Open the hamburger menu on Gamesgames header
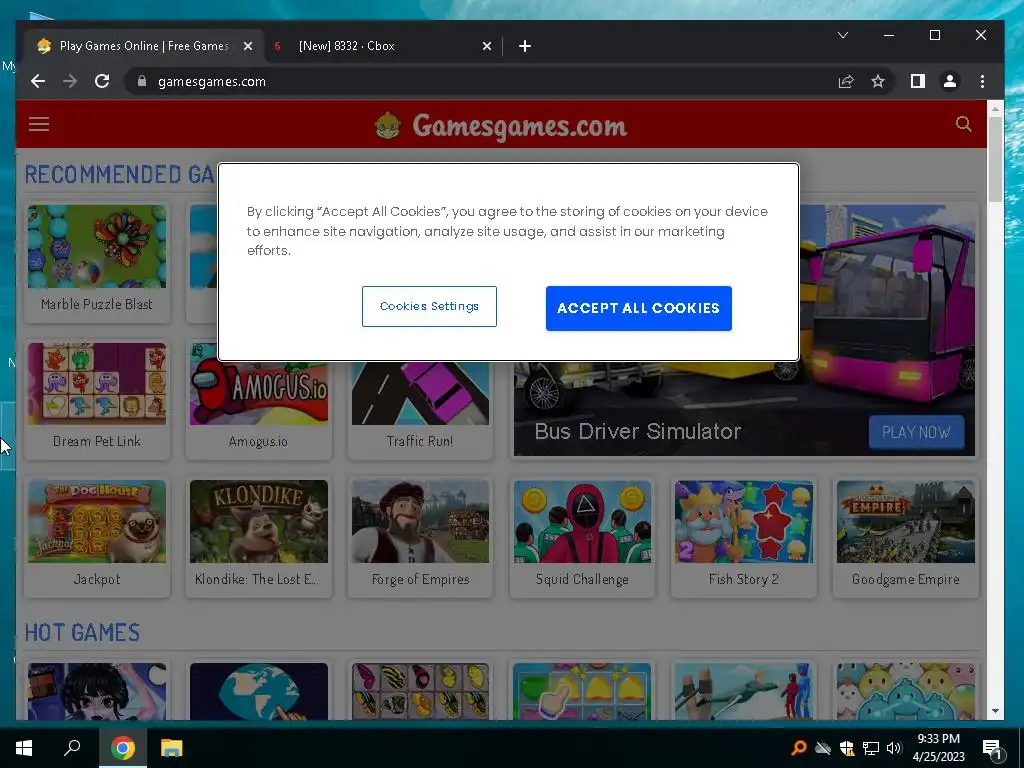 coord(39,123)
